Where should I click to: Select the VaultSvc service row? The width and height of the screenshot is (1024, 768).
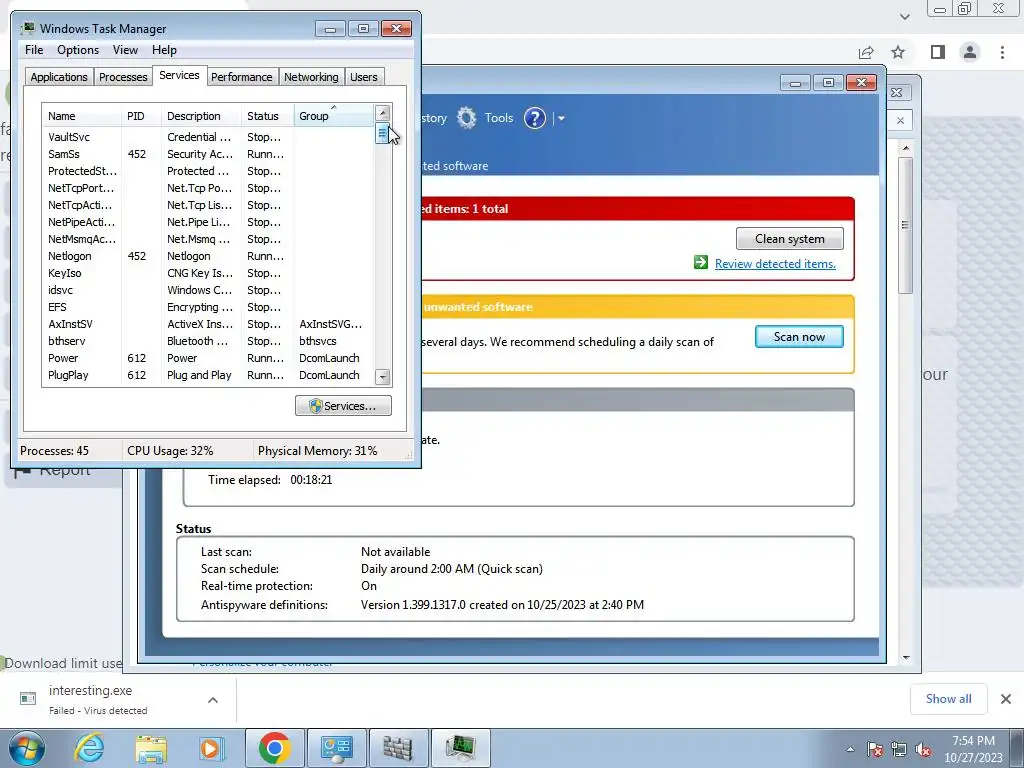[x=208, y=136]
